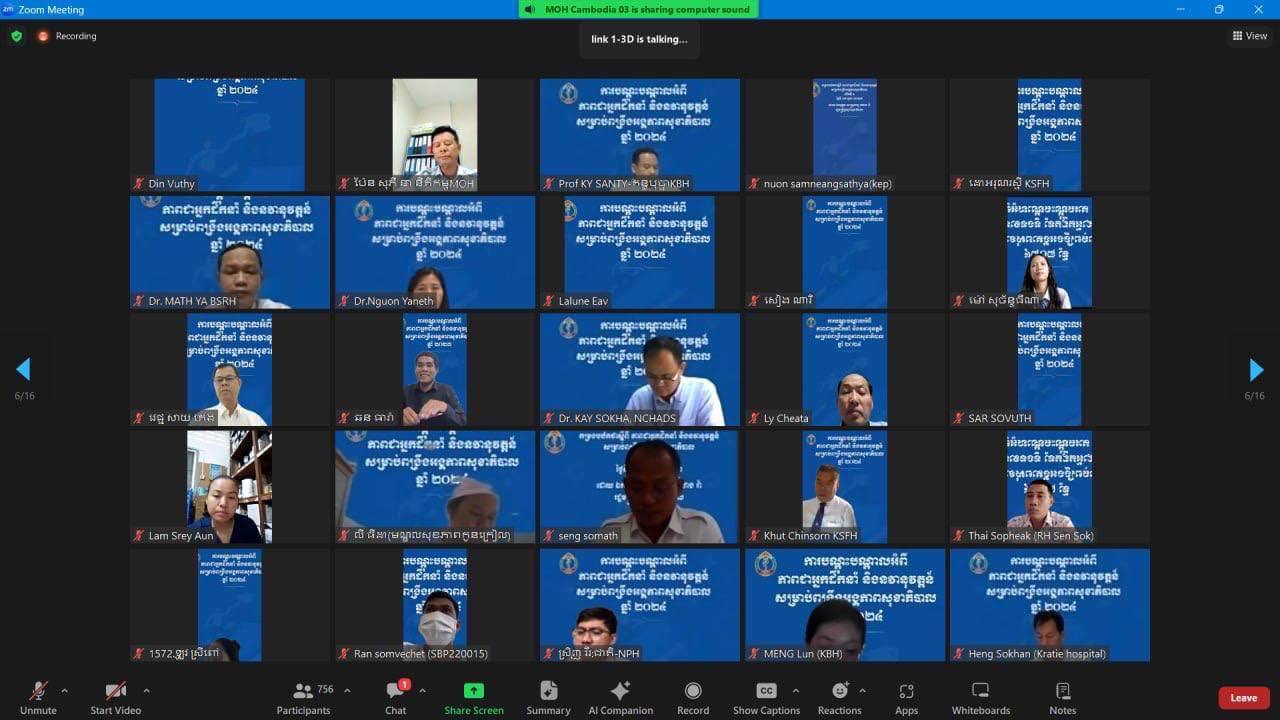This screenshot has height=720, width=1280.
Task: Expand video options arrow beside Start Video
Action: point(146,690)
